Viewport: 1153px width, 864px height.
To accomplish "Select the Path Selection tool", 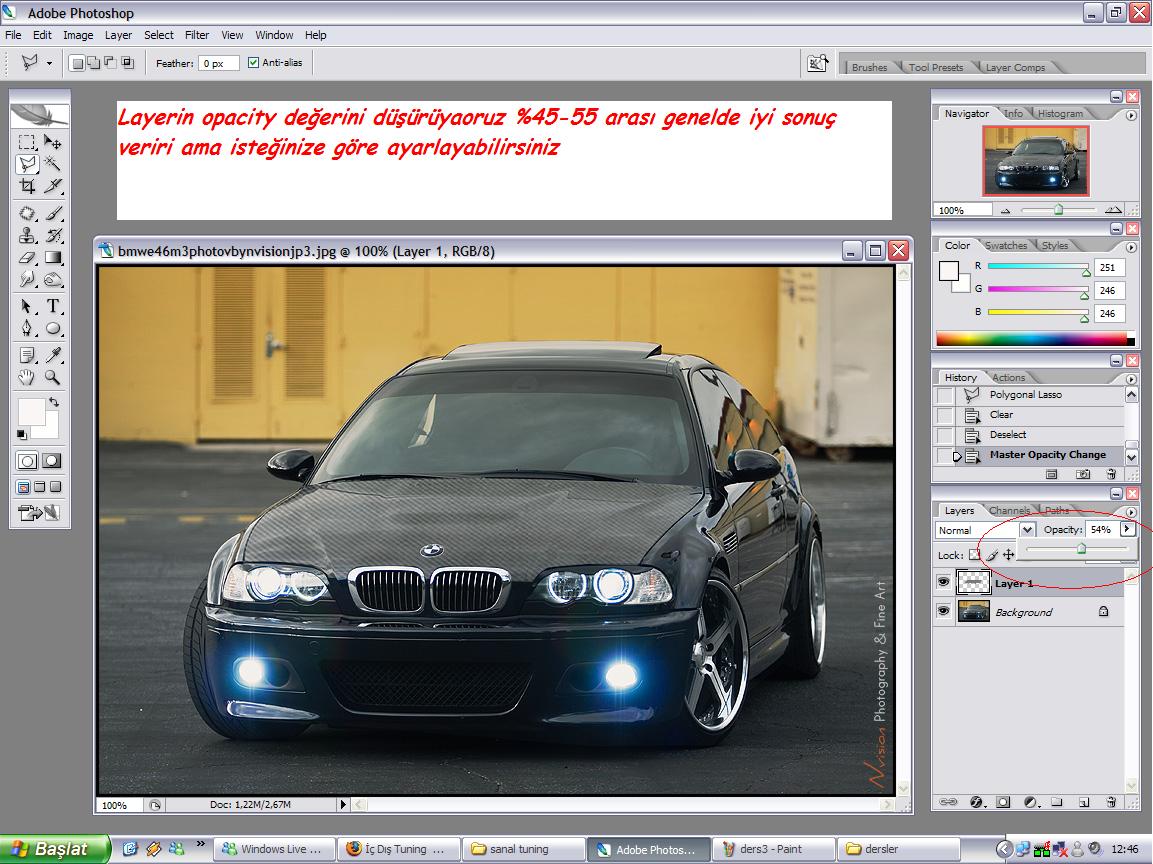I will [27, 306].
